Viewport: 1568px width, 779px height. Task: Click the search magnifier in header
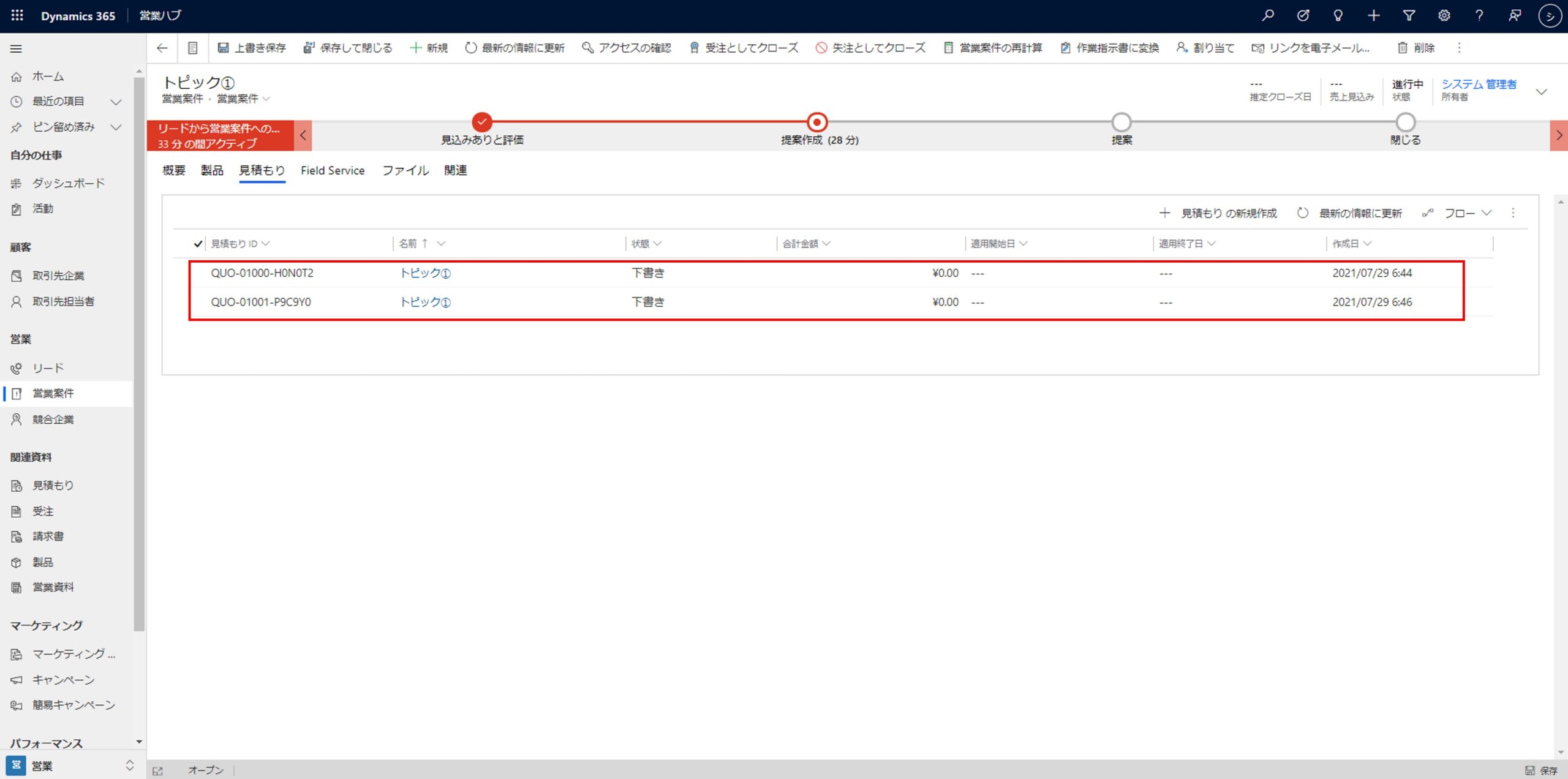(1268, 15)
